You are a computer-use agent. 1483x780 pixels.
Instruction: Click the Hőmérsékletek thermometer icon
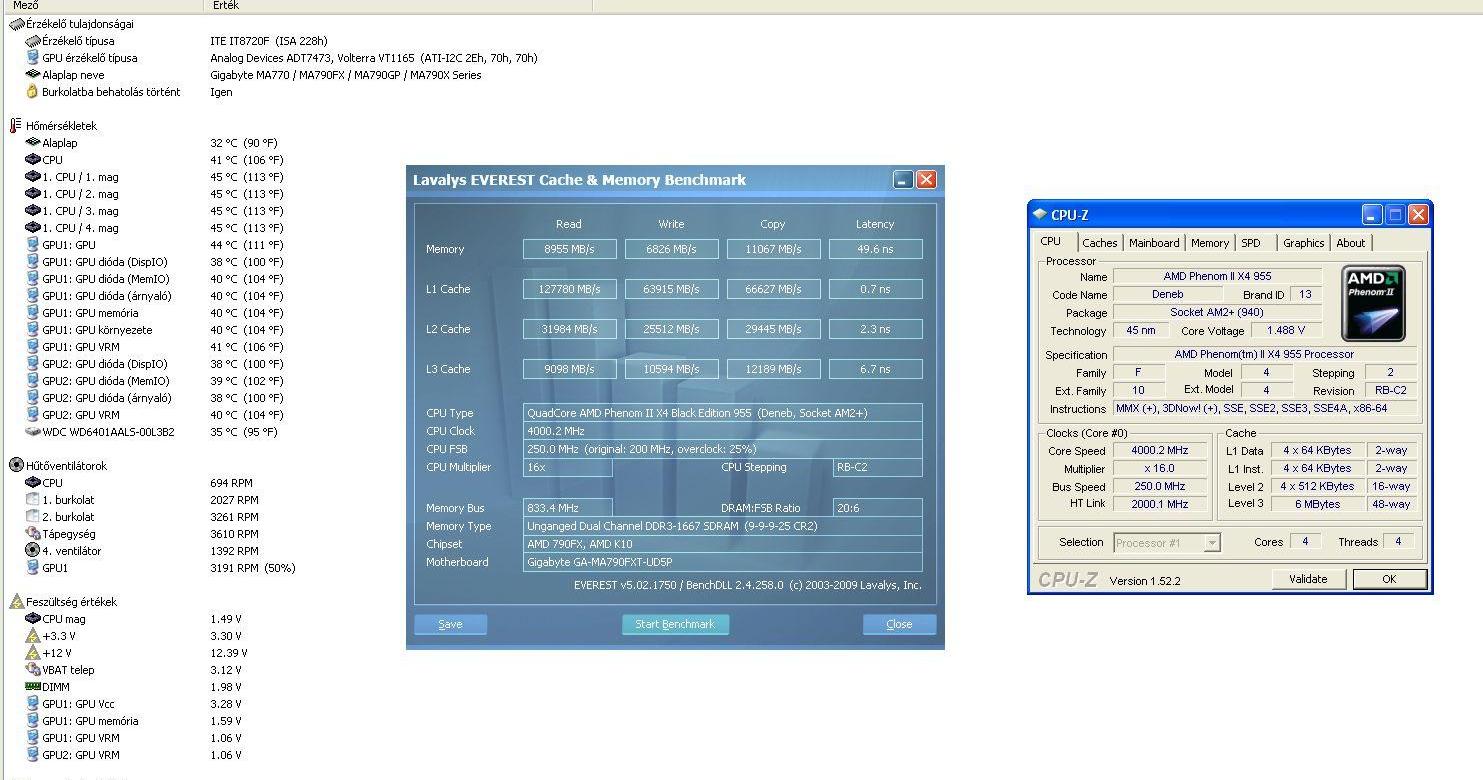(16, 126)
